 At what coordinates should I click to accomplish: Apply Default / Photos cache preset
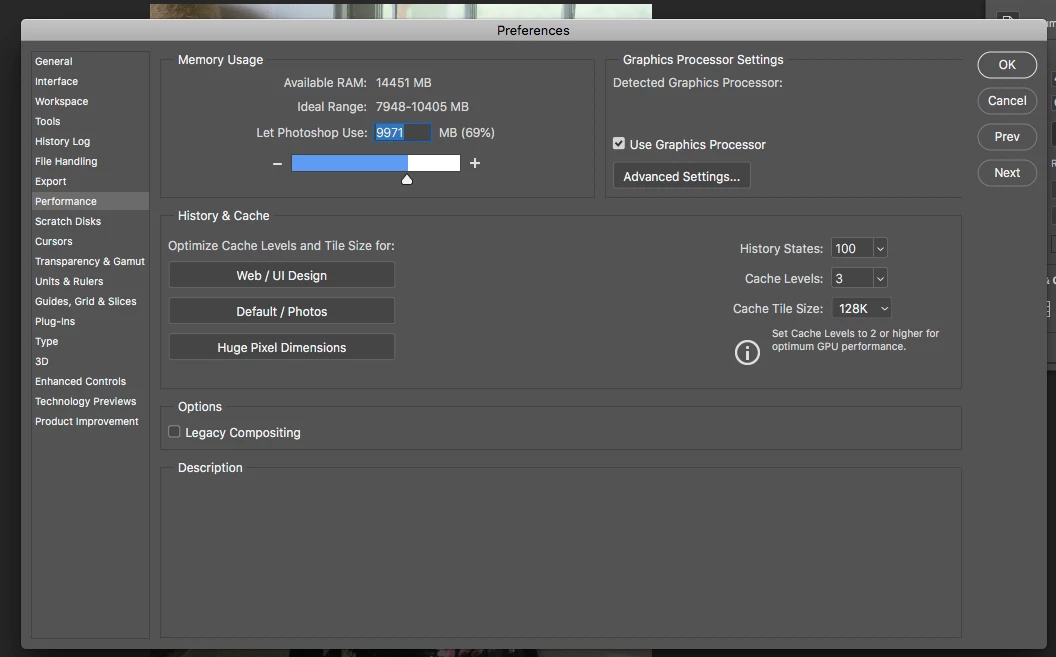coord(282,312)
